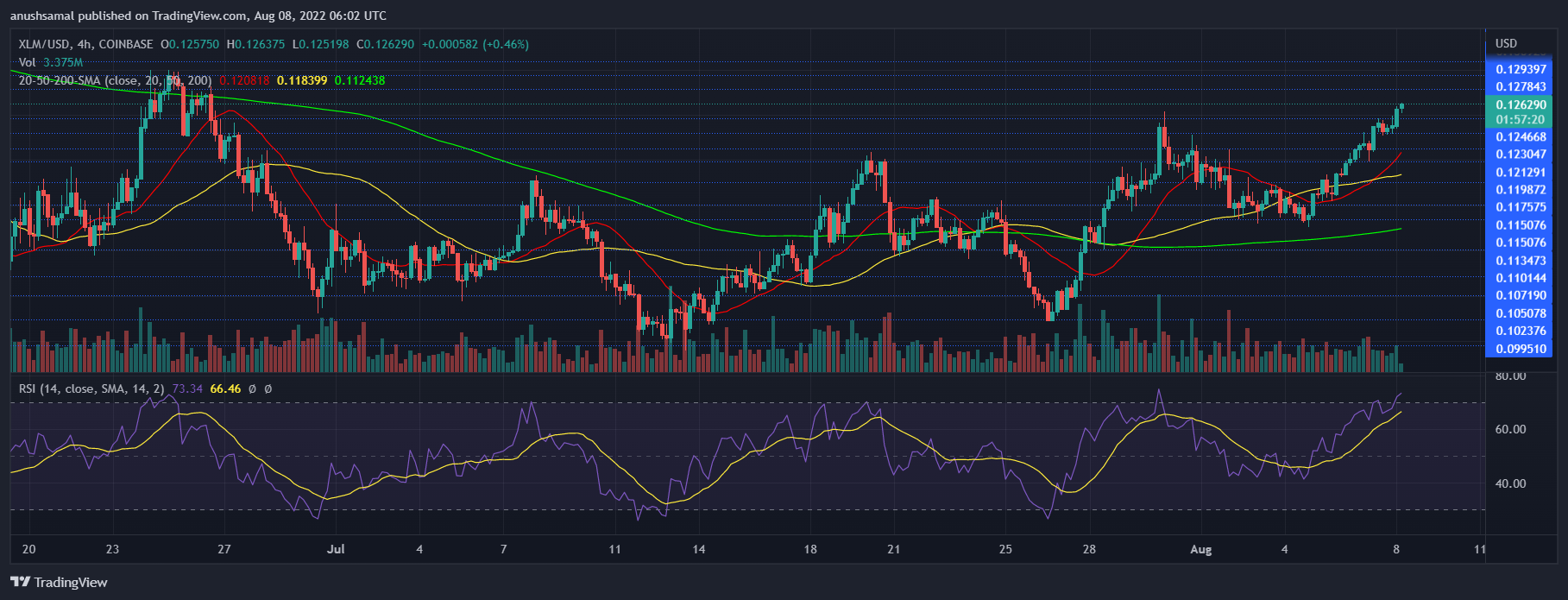1568x600 pixels.
Task: Click the date 23 on time axis
Action: pyautogui.click(x=112, y=549)
